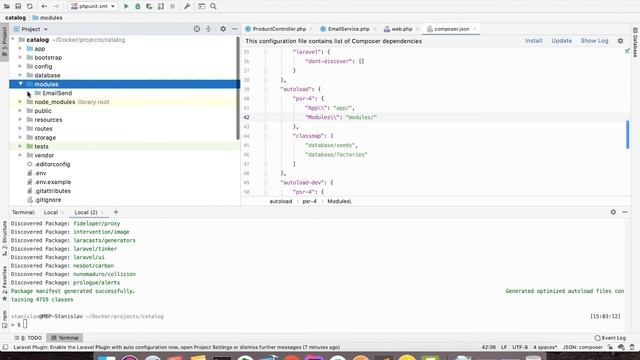
Task: Open the TODO tool window button
Action: click(29, 338)
